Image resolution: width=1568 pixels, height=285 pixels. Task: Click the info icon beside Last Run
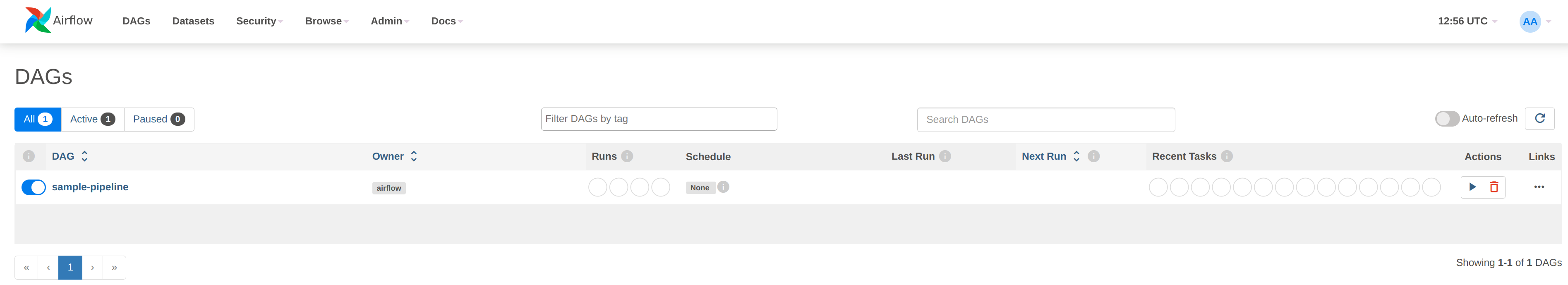tap(945, 156)
